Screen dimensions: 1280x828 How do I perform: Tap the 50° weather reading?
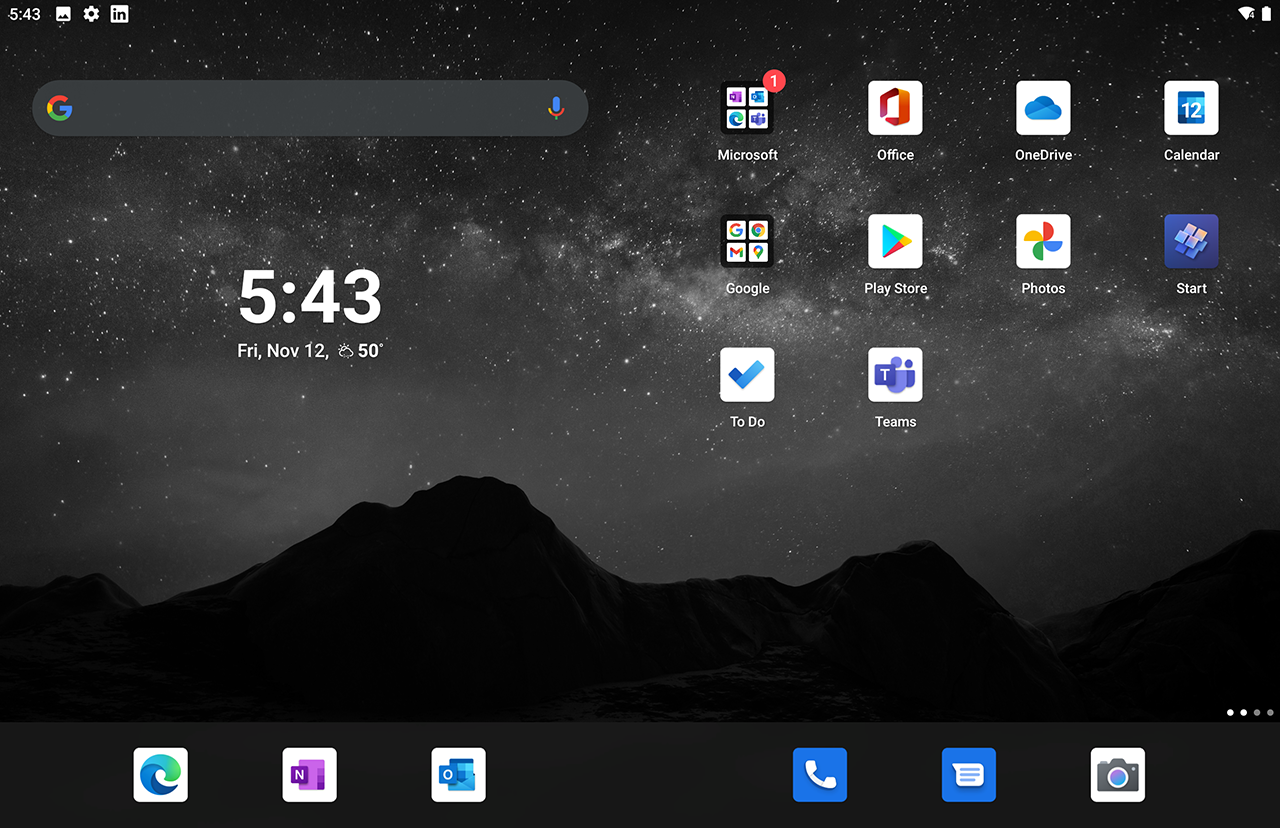(x=370, y=351)
